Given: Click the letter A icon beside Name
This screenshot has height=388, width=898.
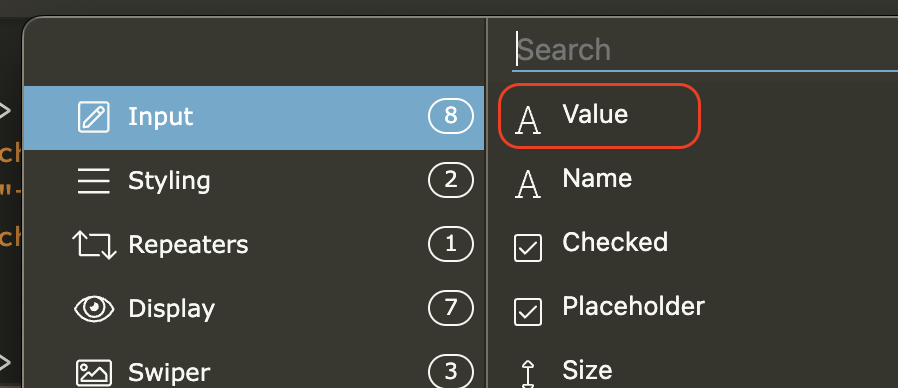Looking at the screenshot, I should coord(527,185).
